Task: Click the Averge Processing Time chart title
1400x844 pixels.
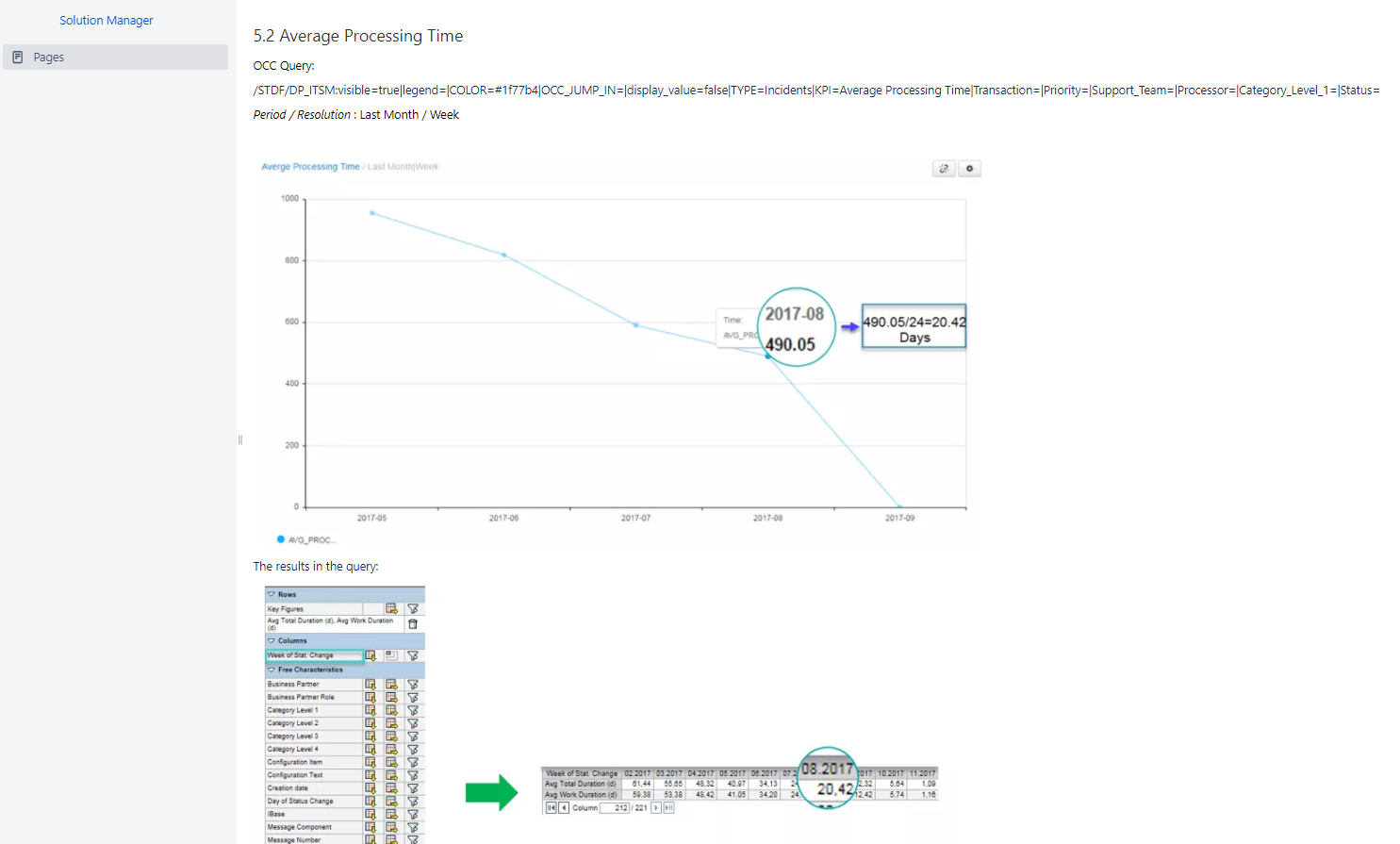Action: click(310, 167)
